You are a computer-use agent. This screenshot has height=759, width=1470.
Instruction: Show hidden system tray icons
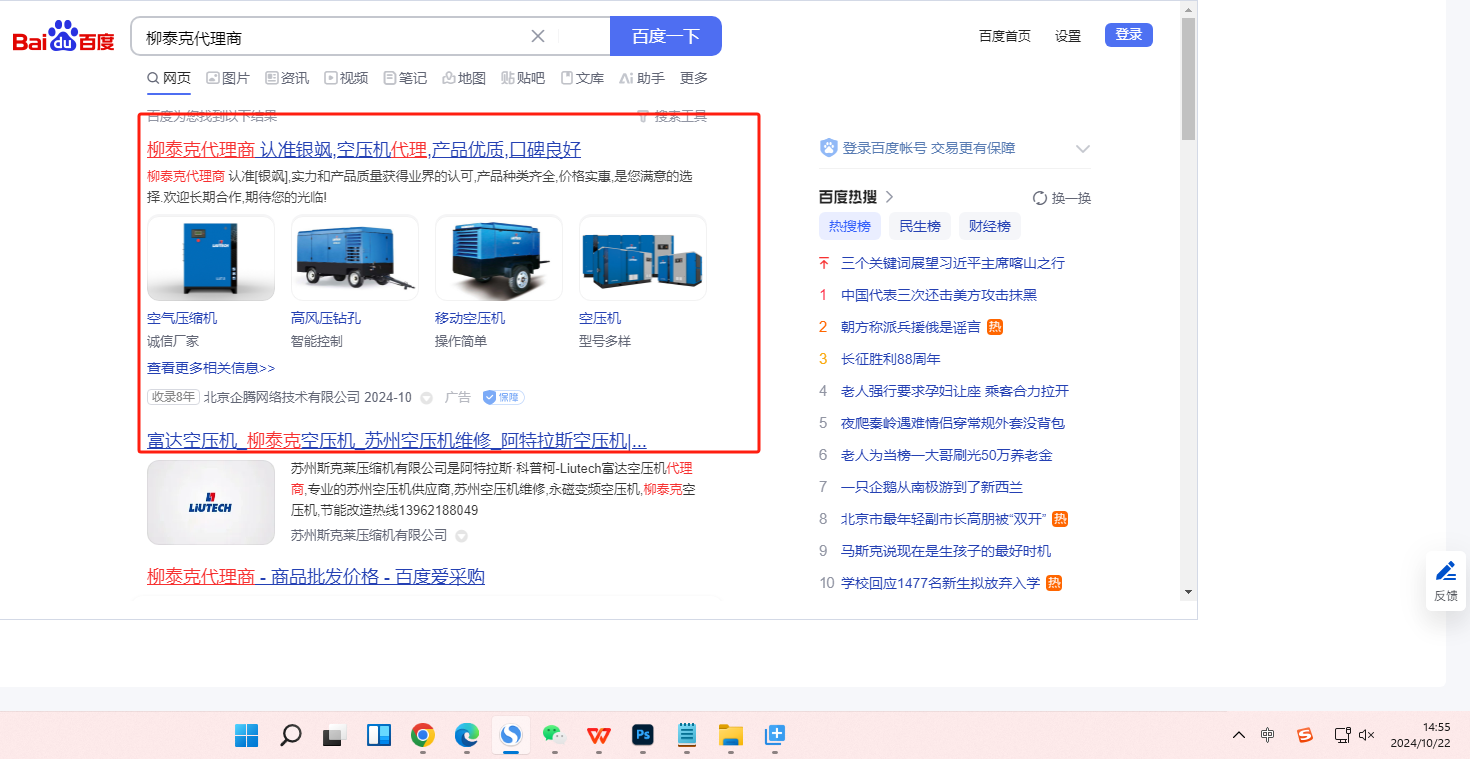(1239, 736)
